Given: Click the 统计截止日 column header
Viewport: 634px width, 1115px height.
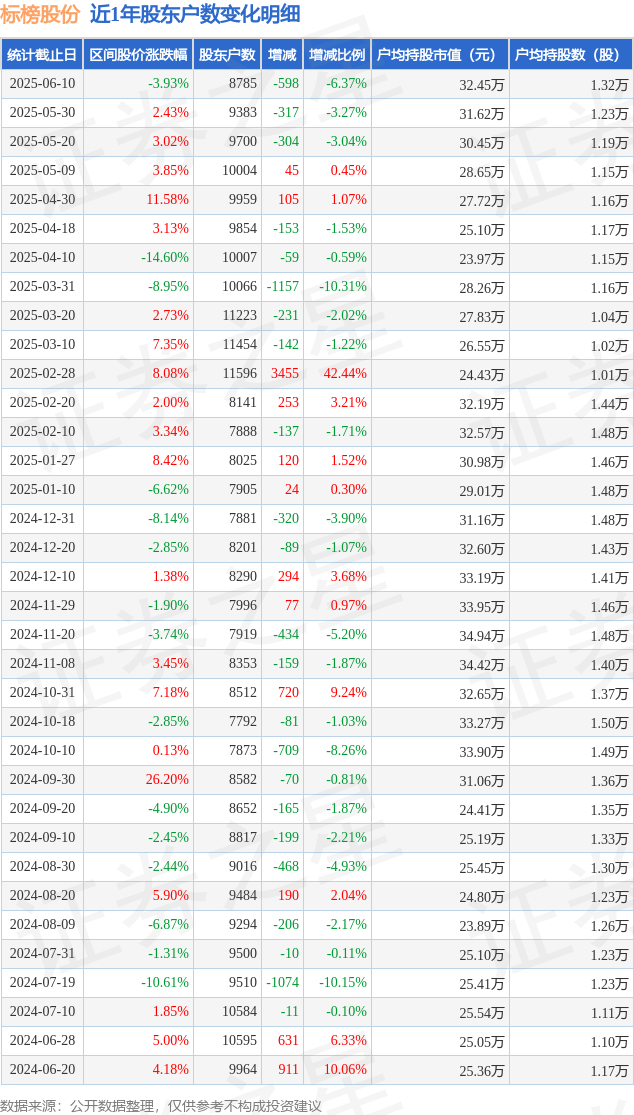Looking at the screenshot, I should 42,54.
